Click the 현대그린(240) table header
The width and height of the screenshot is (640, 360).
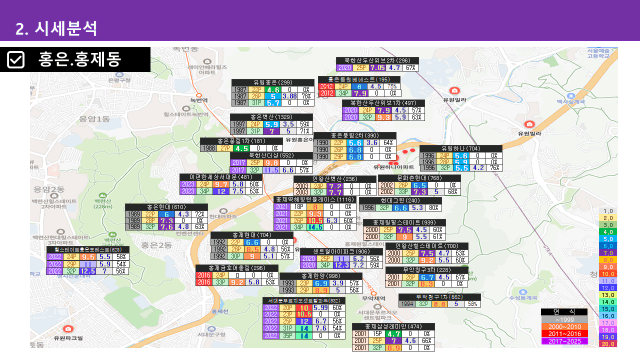pyautogui.click(x=400, y=201)
